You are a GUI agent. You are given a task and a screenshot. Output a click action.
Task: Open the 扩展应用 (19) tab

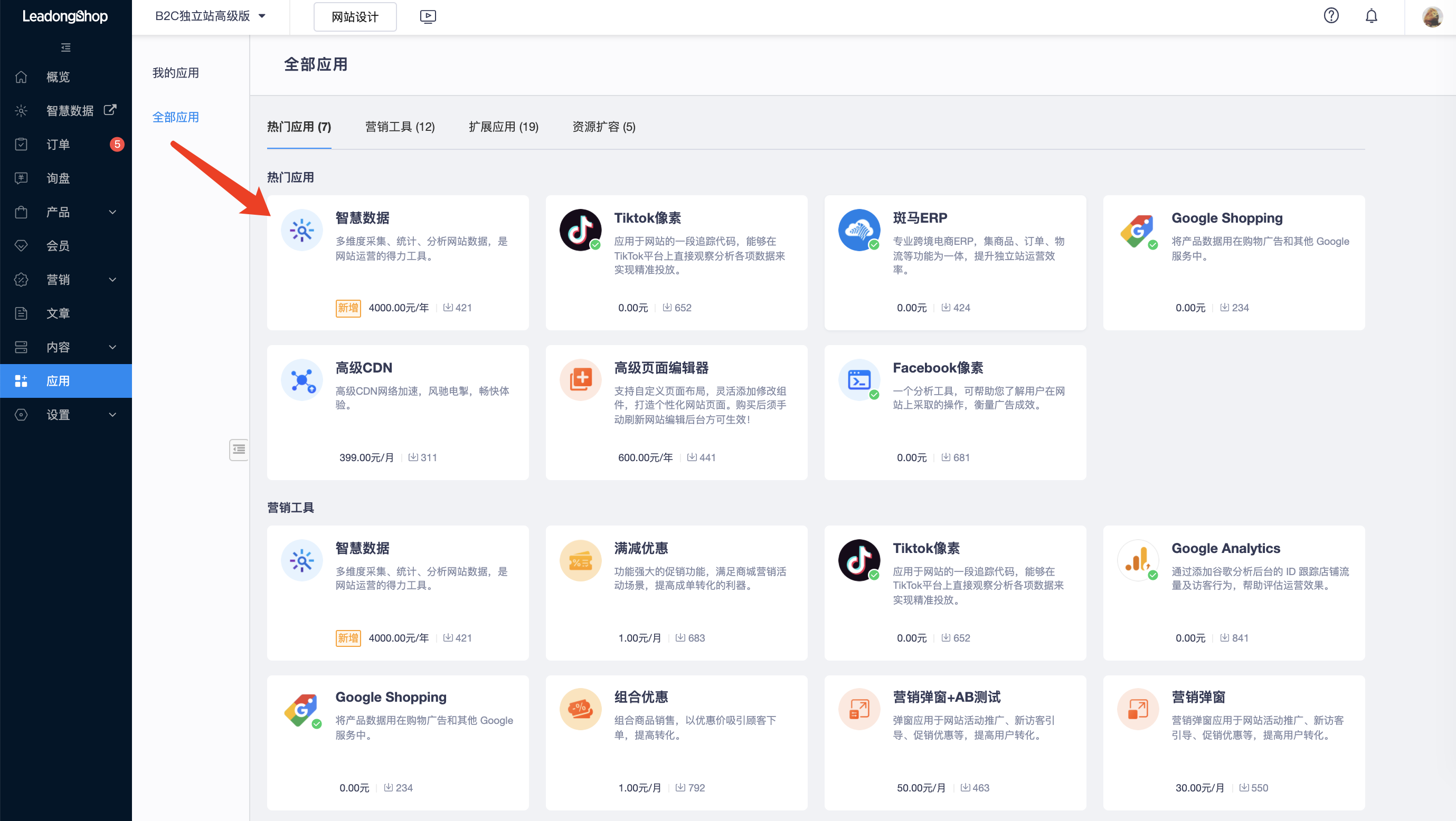click(504, 127)
